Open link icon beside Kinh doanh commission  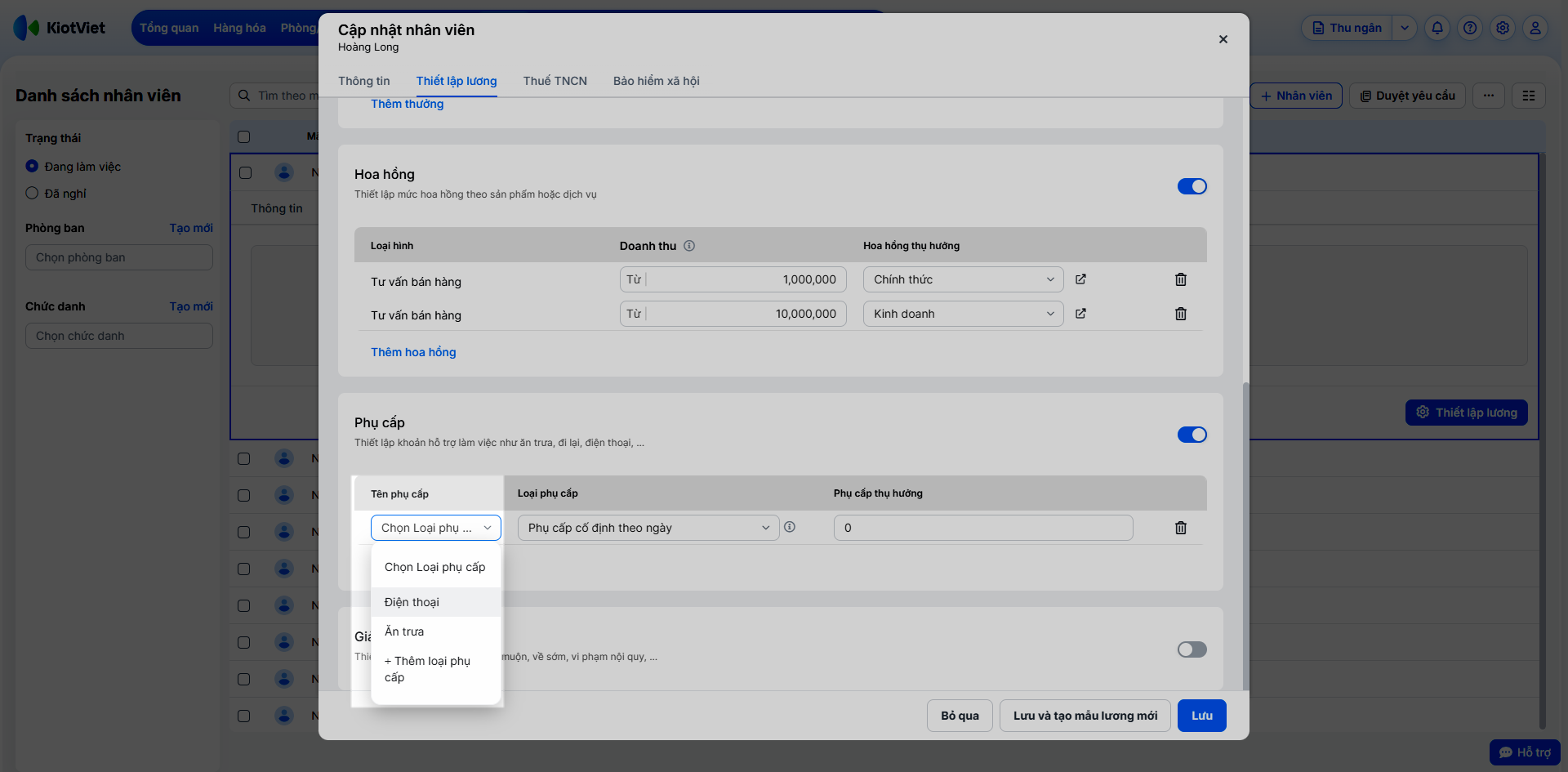pos(1080,314)
